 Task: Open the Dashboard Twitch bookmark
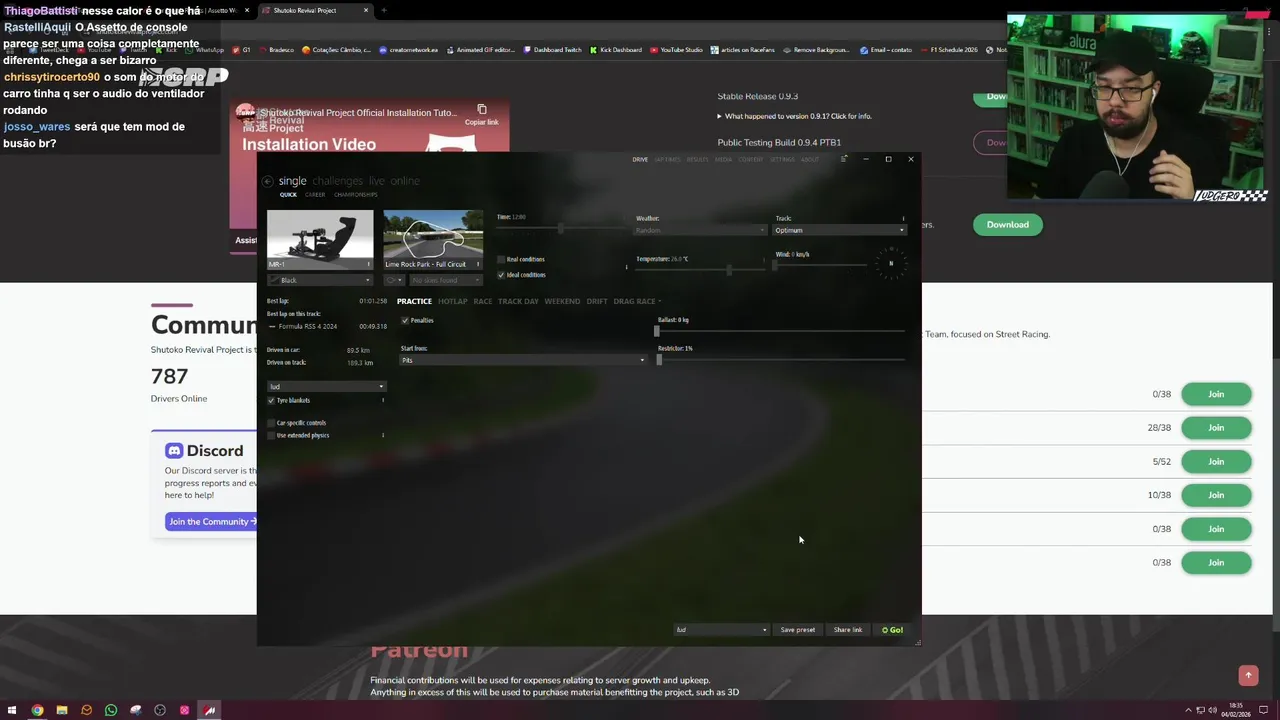coord(552,50)
